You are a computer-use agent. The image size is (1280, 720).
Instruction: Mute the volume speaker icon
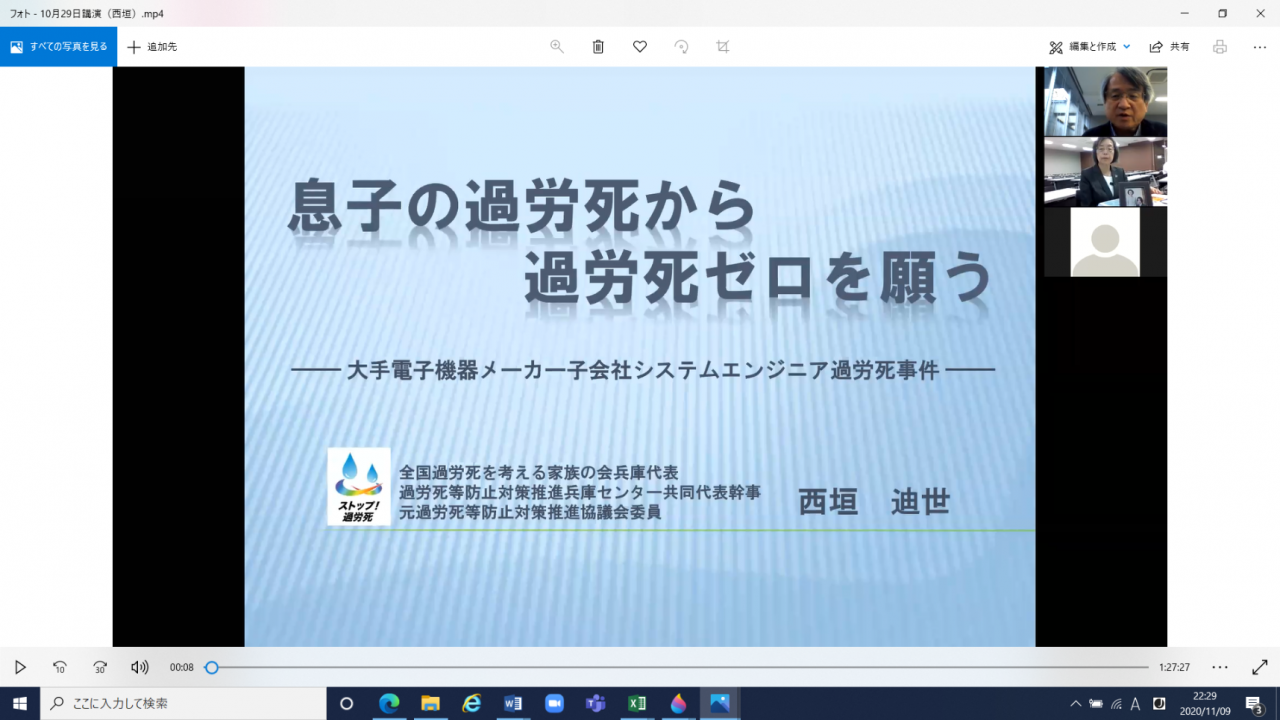(140, 667)
